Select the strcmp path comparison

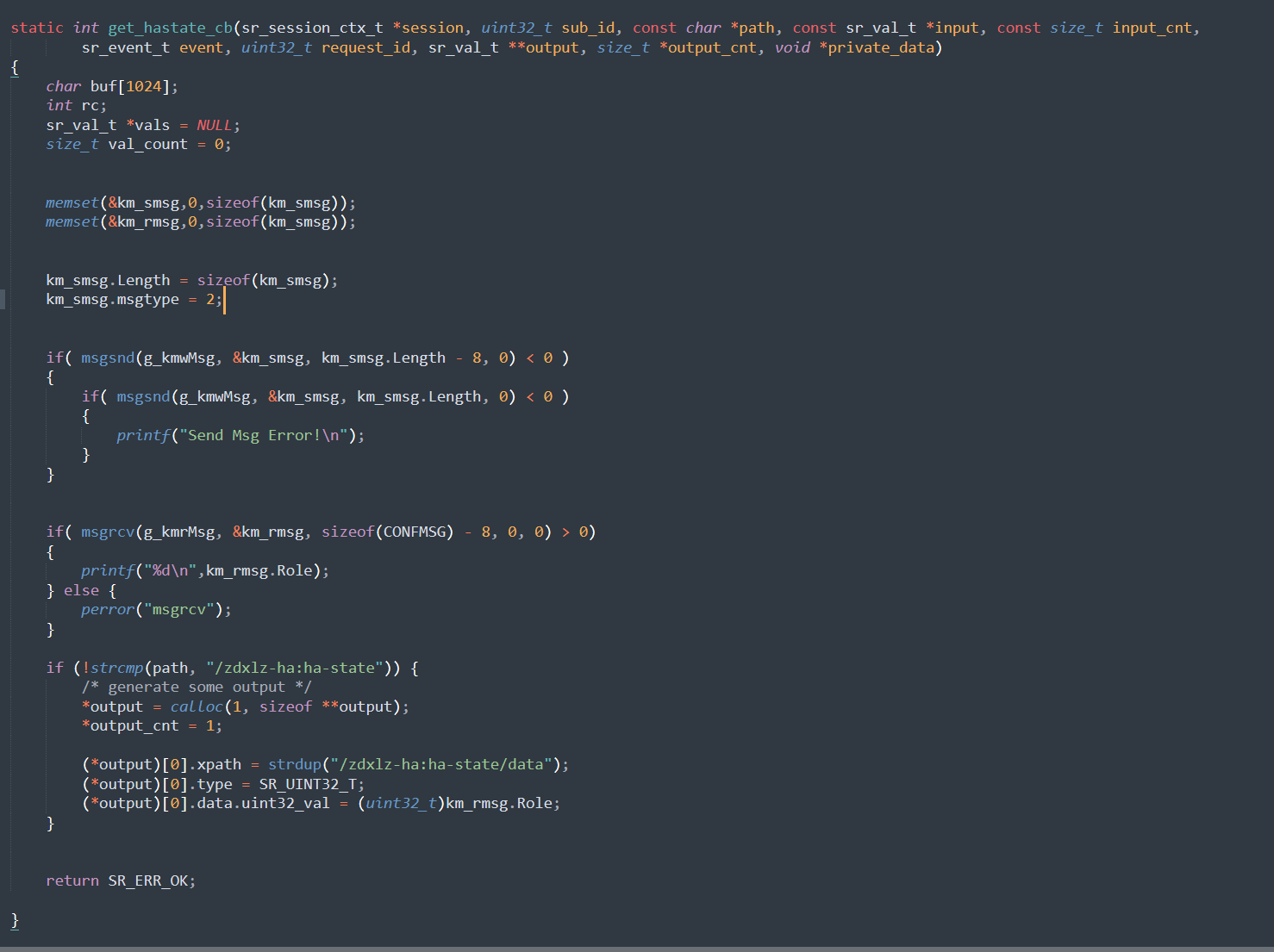[x=118, y=667]
